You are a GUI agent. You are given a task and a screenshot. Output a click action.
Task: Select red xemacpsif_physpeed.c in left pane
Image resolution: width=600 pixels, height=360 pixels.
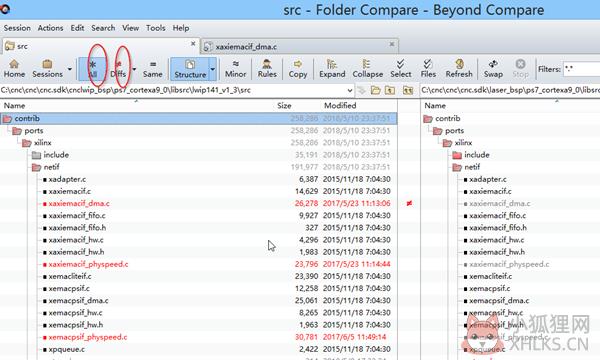click(x=88, y=337)
